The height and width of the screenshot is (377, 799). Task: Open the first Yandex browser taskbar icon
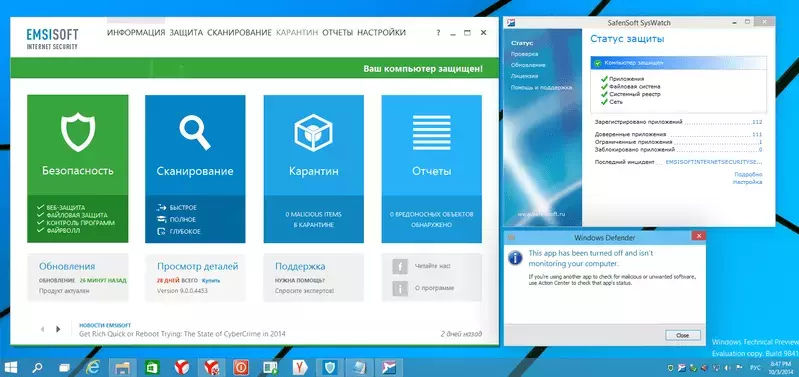[x=181, y=367]
